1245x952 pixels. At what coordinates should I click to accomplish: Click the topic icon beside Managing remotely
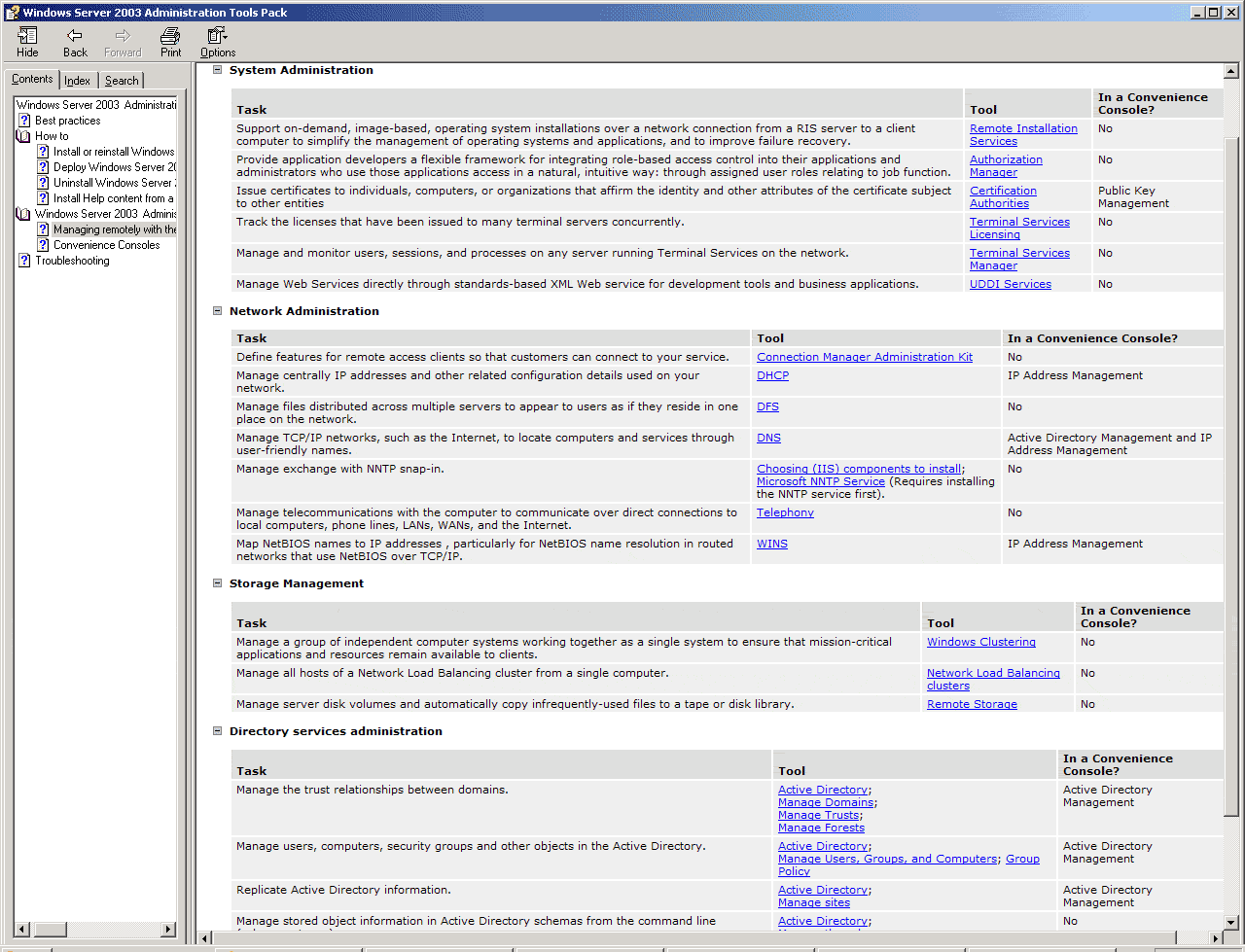point(44,229)
